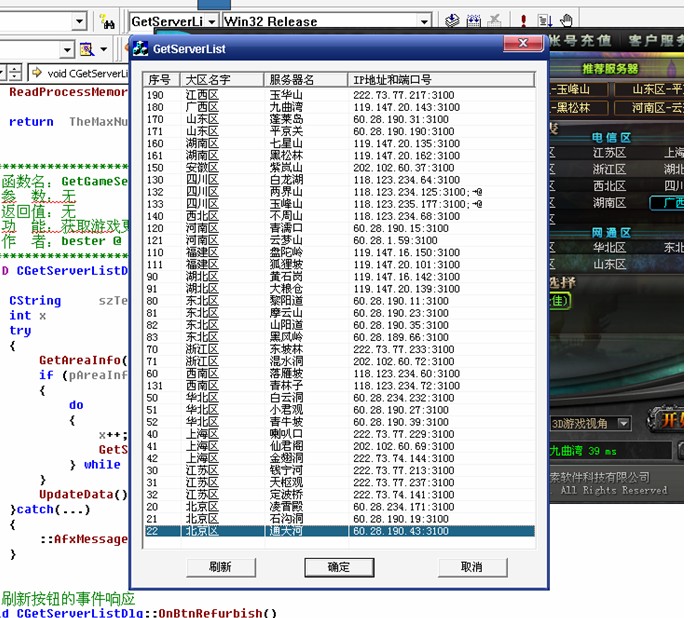
Task: Choose 华北区 in the launcher's 网通区 list
Action: [x=609, y=248]
